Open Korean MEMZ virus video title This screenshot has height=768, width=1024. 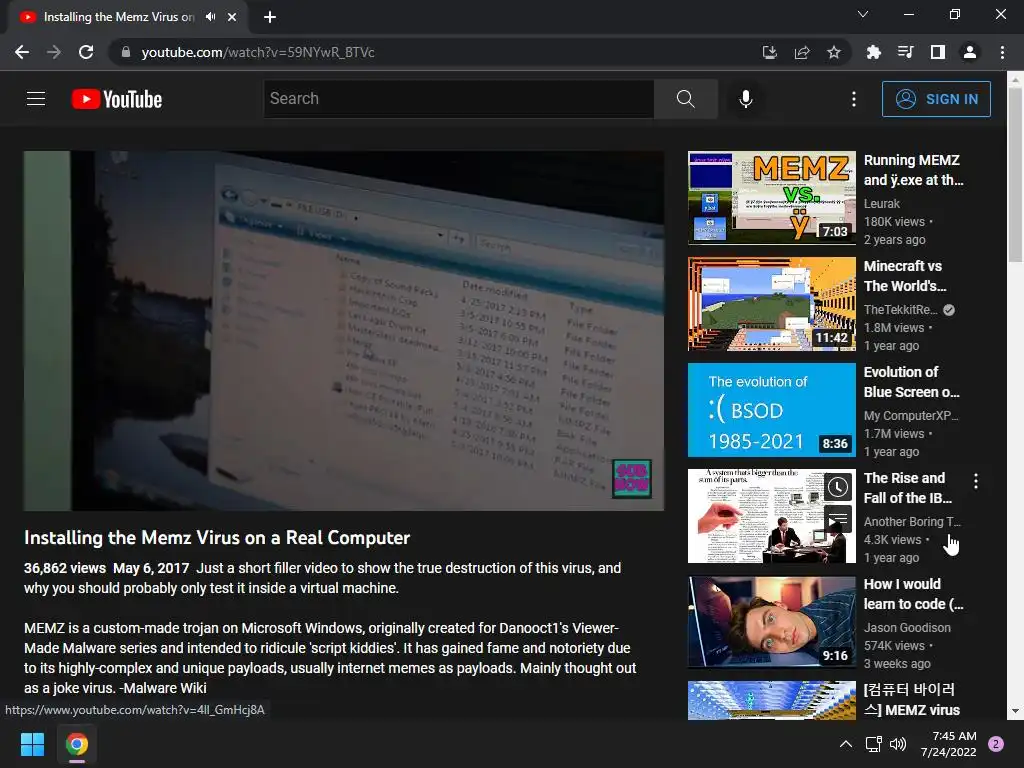point(912,699)
